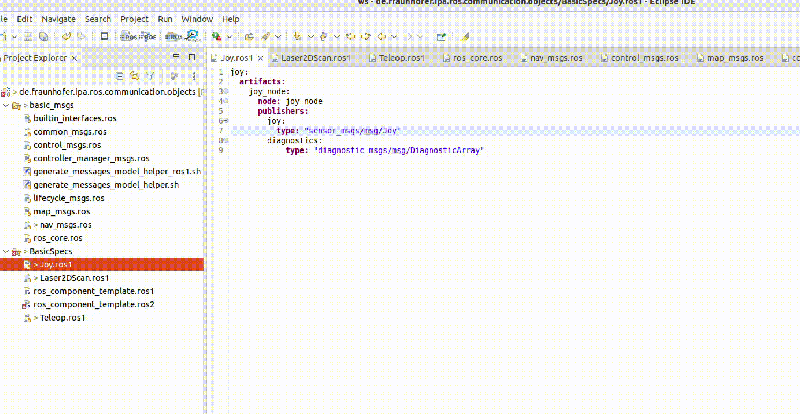
Task: Collapse the basic_msgs folder
Action: pos(5,105)
